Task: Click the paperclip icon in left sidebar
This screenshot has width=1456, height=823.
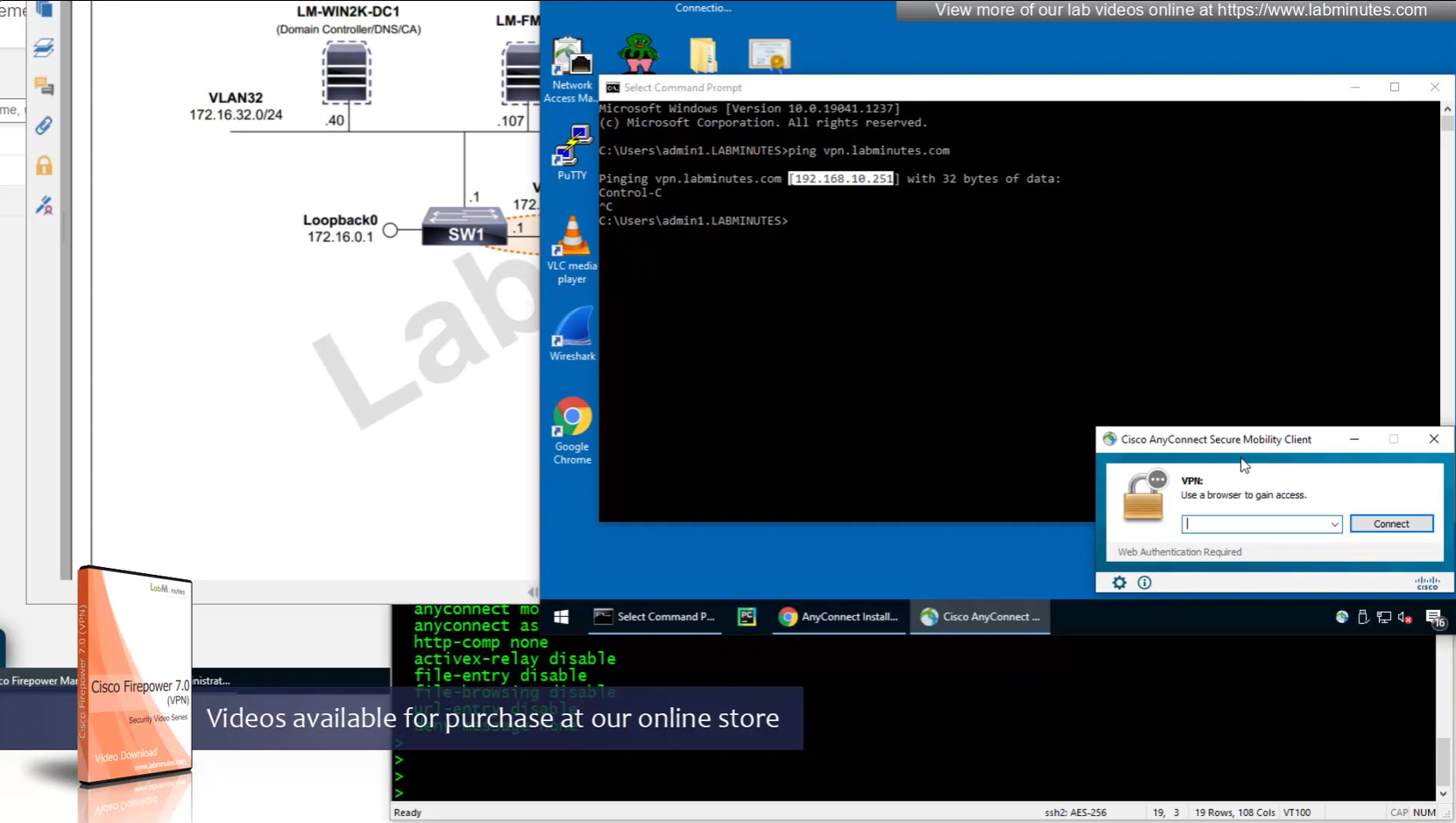Action: pos(44,125)
